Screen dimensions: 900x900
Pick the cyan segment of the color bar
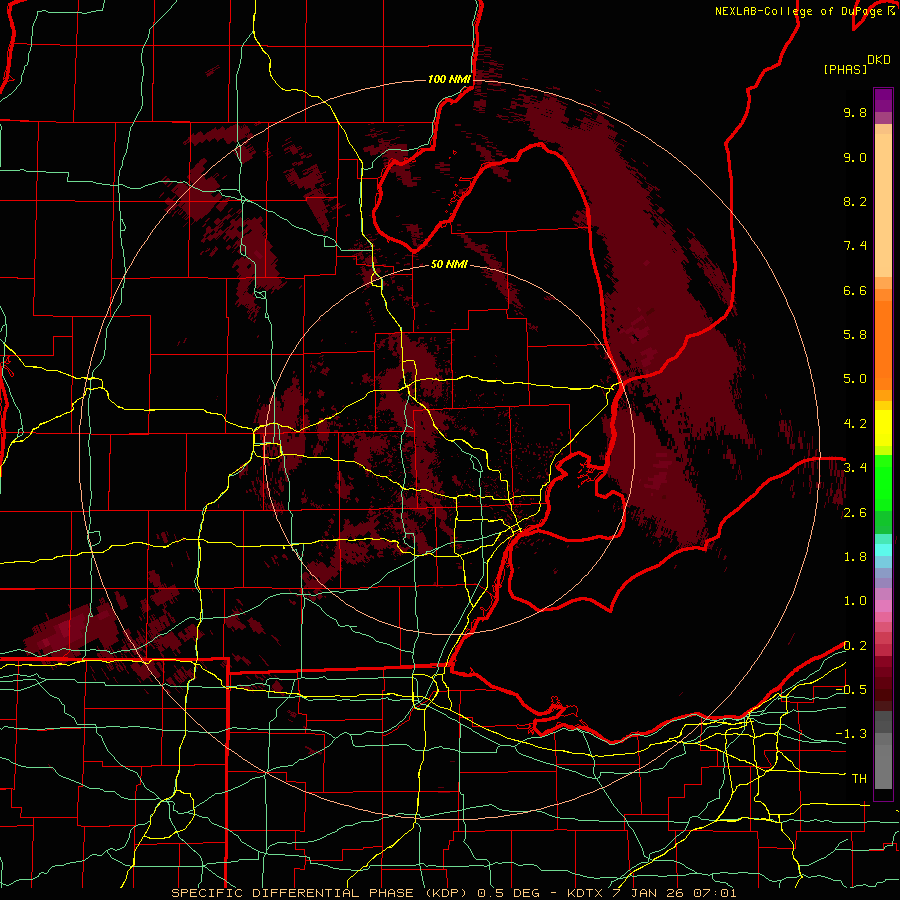tap(883, 550)
